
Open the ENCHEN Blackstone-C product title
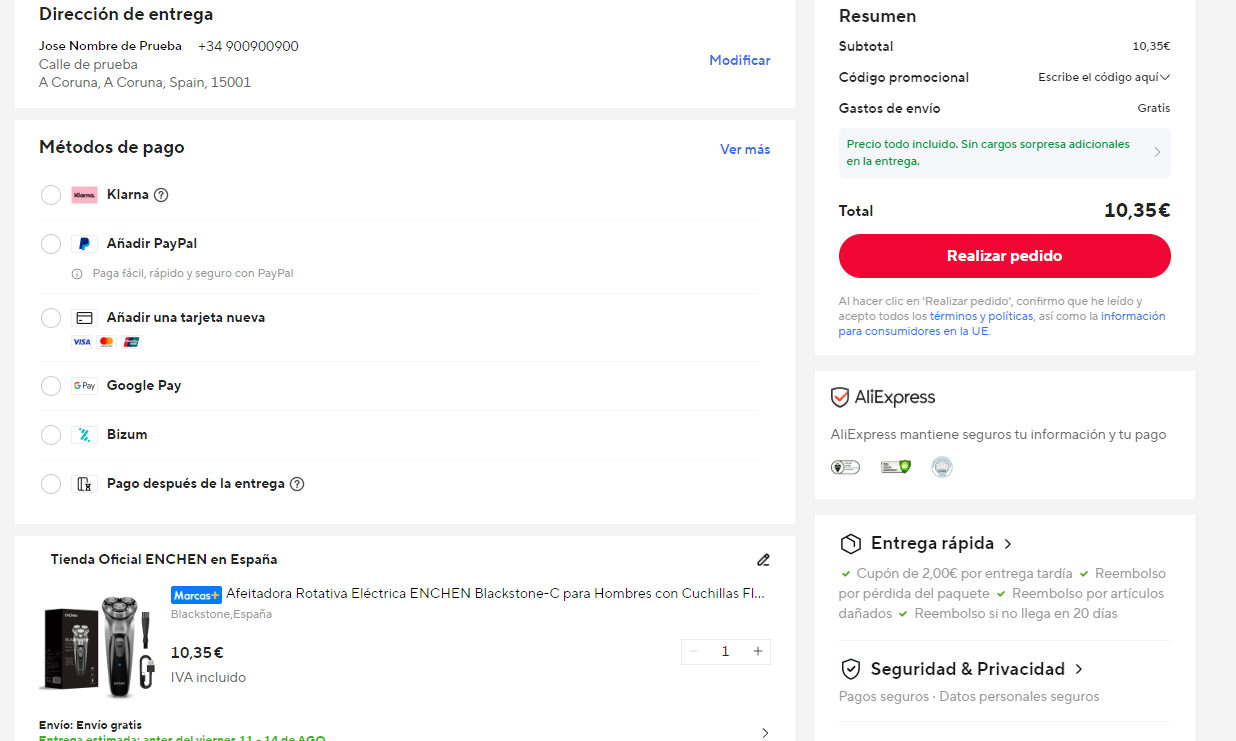click(496, 594)
